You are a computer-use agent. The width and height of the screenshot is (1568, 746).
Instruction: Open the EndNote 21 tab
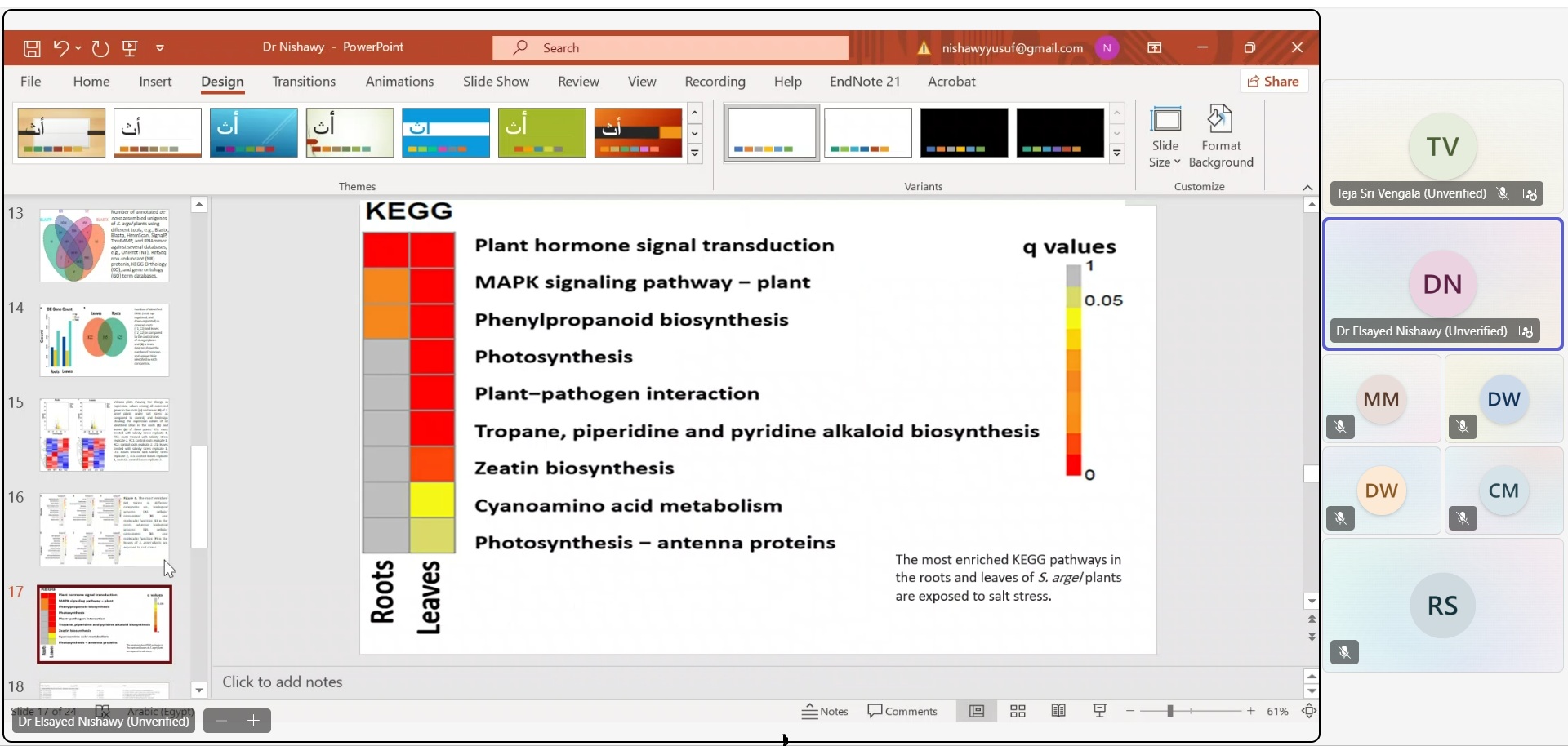(865, 82)
